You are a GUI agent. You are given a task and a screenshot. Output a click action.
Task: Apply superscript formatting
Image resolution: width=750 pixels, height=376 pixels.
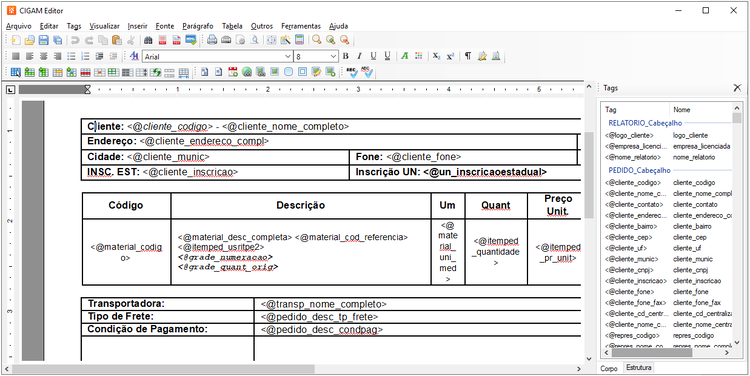tap(450, 56)
